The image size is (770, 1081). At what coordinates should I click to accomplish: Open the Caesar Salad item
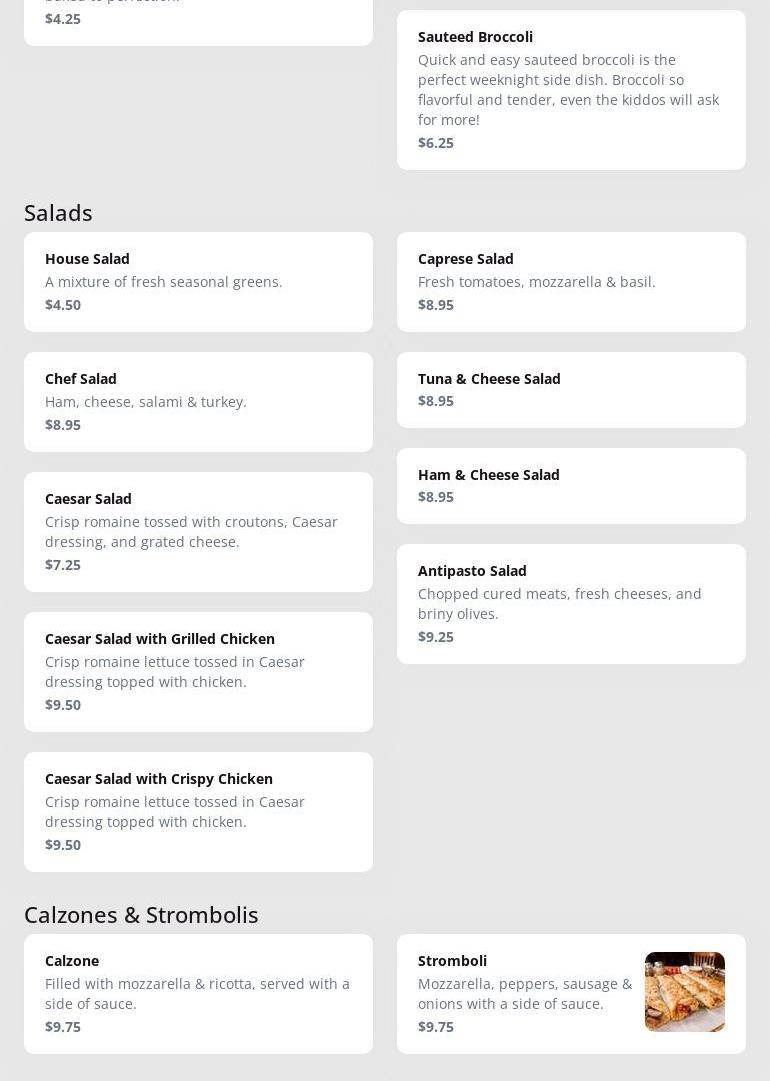(198, 531)
